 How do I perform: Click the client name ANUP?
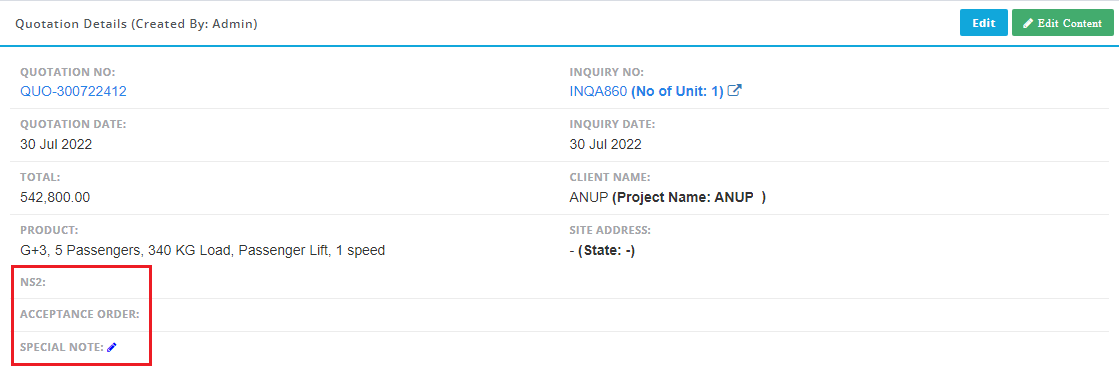[x=589, y=198]
